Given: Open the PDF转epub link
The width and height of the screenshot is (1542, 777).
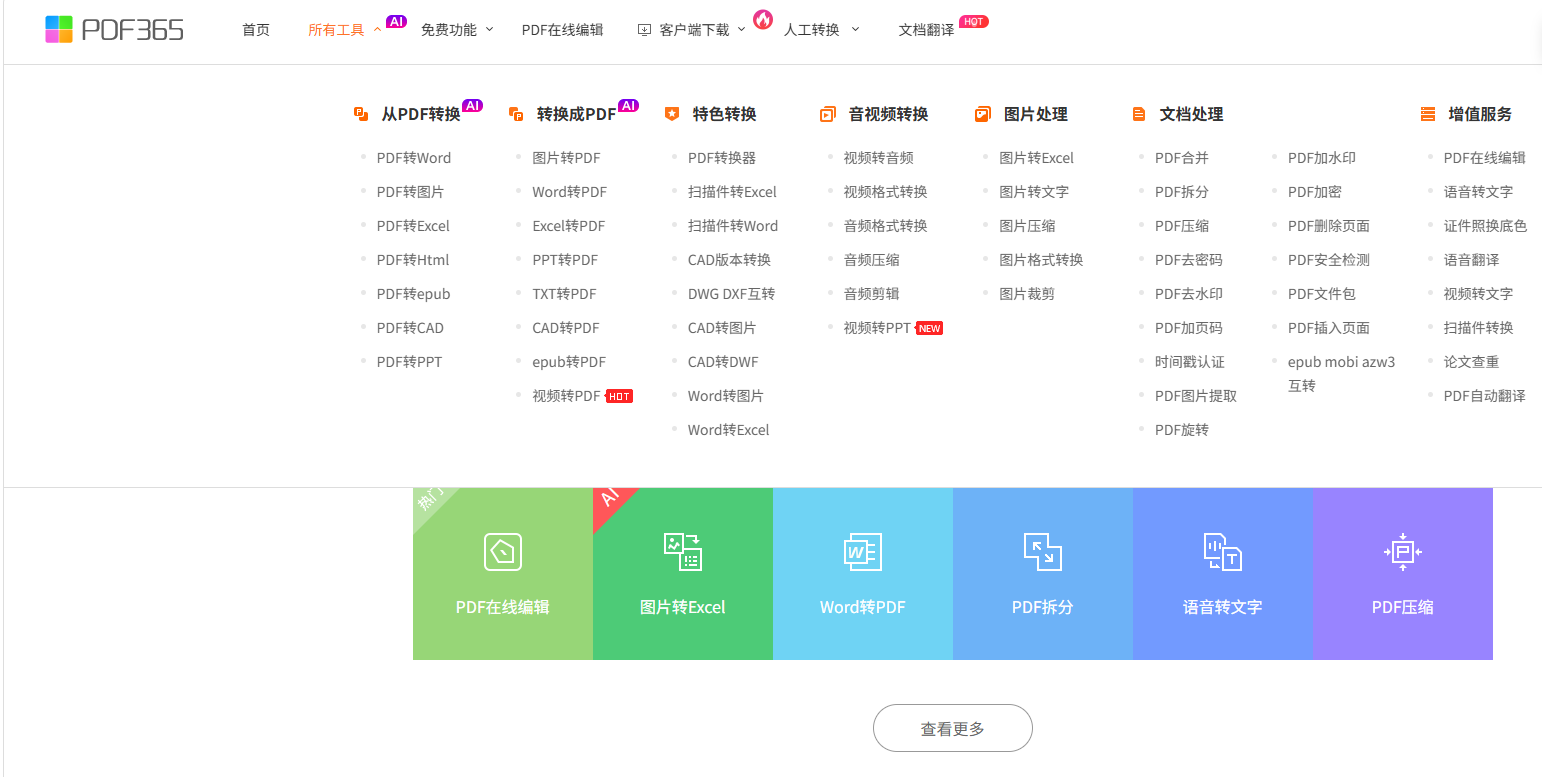Looking at the screenshot, I should (414, 294).
